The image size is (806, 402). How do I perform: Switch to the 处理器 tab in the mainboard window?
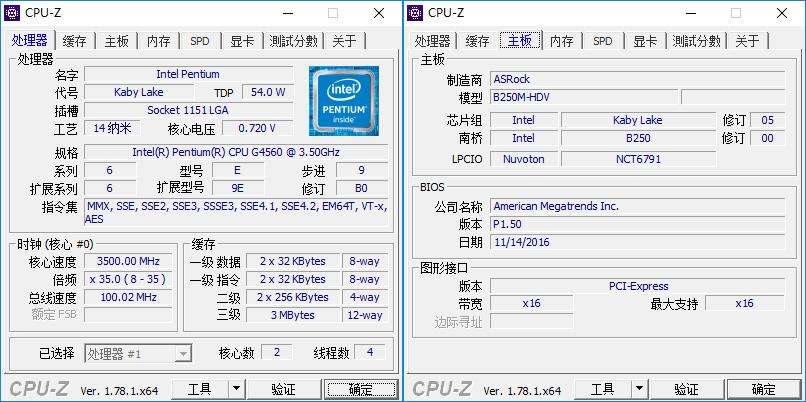(x=432, y=41)
